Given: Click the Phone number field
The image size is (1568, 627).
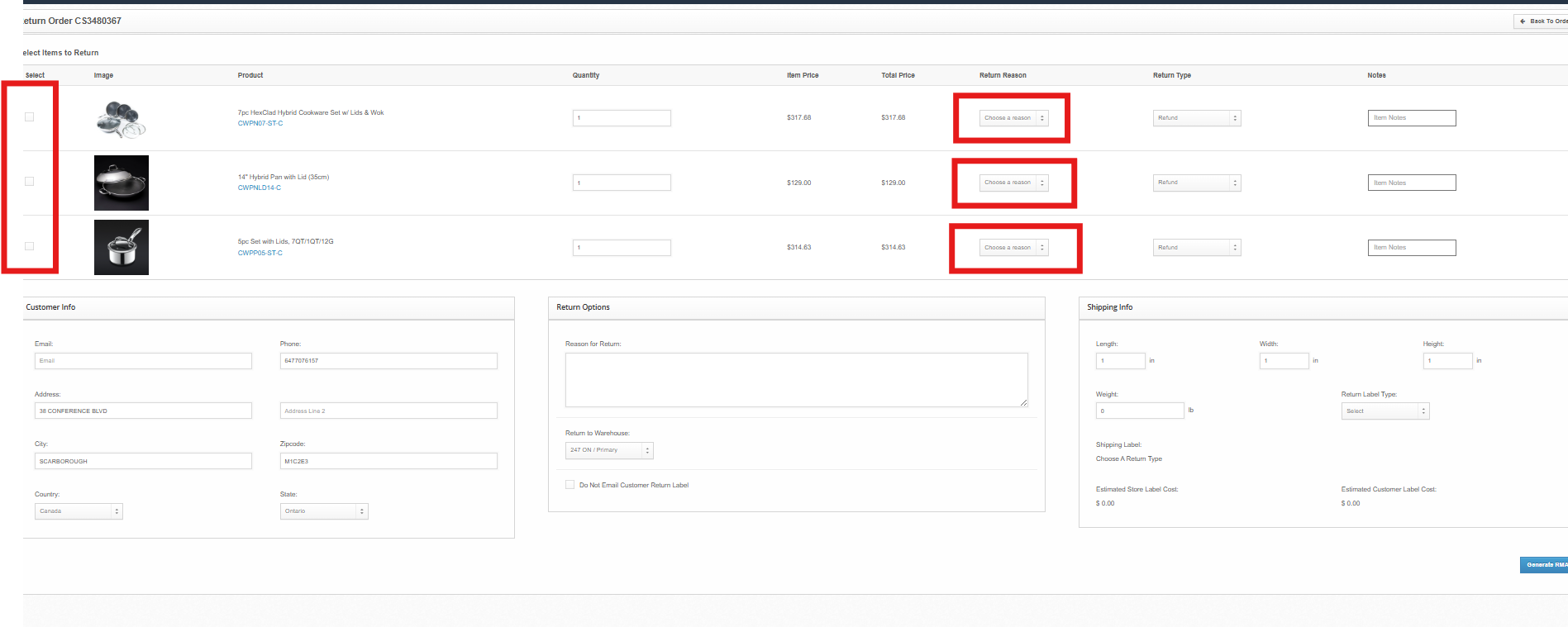Looking at the screenshot, I should (x=388, y=361).
